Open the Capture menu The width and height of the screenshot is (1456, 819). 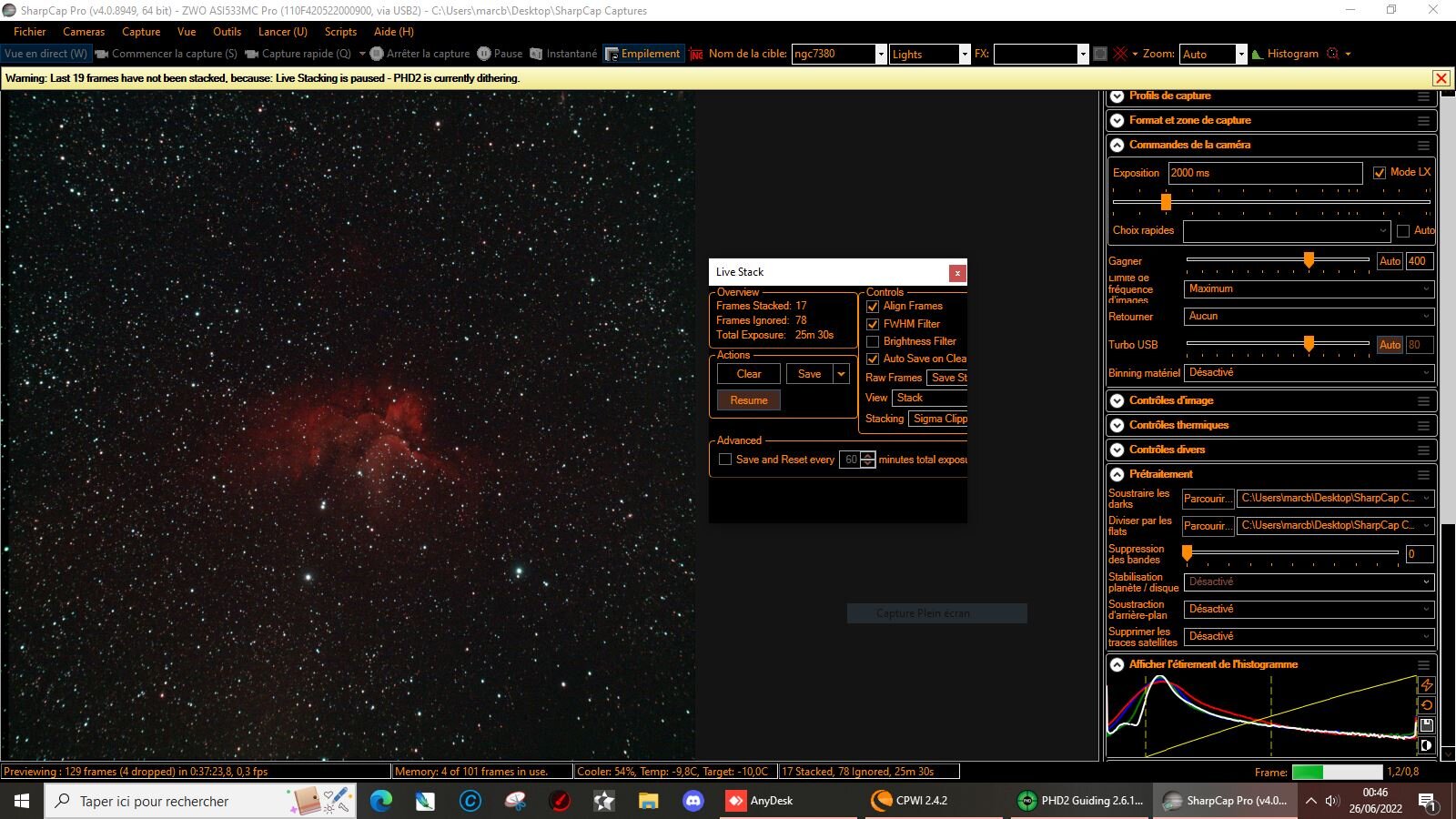[141, 32]
